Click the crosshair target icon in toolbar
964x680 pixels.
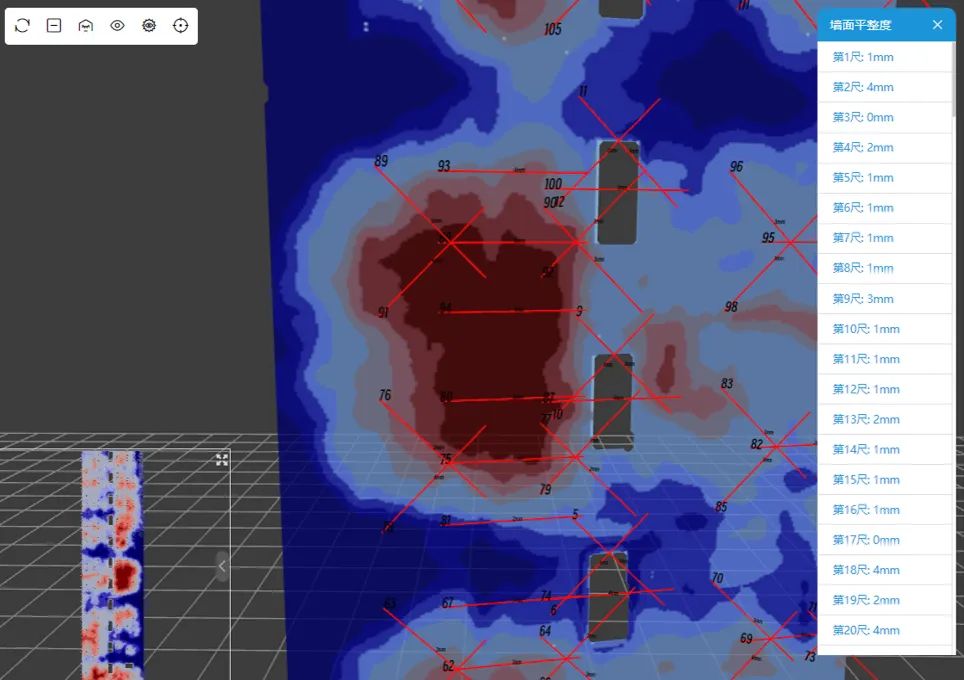[x=180, y=26]
